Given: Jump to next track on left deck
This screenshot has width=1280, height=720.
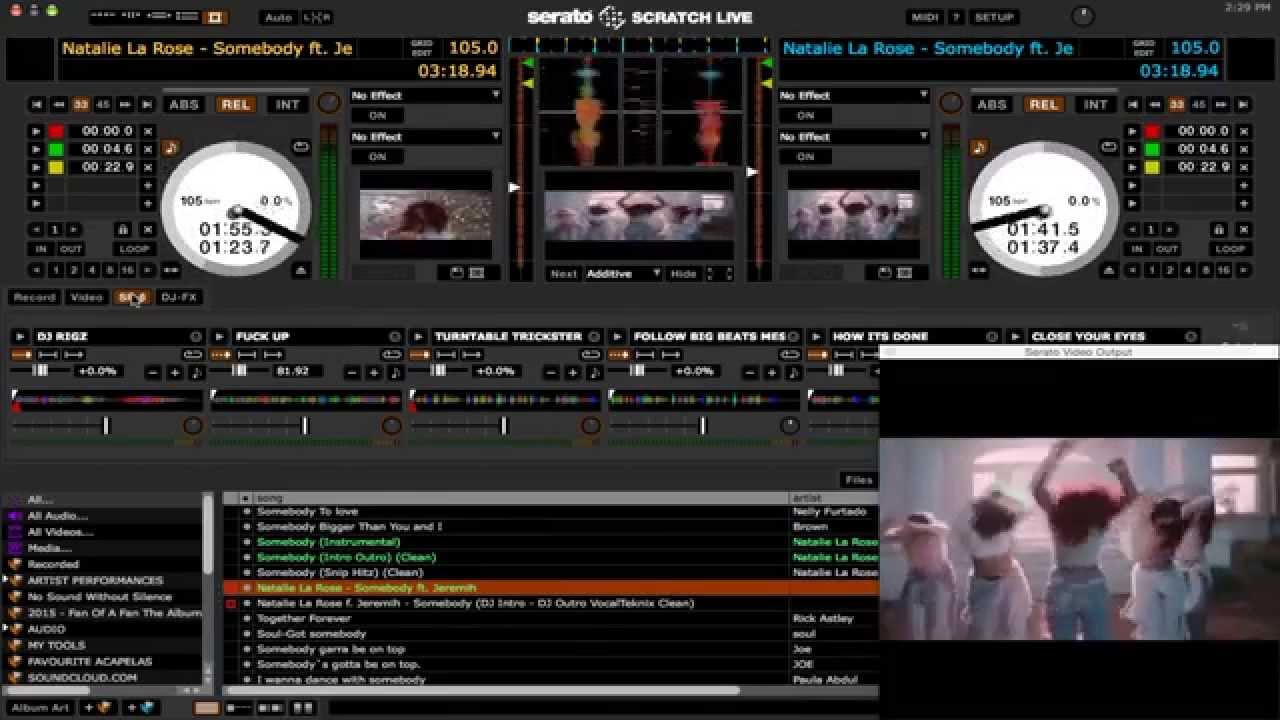Looking at the screenshot, I should click(147, 104).
